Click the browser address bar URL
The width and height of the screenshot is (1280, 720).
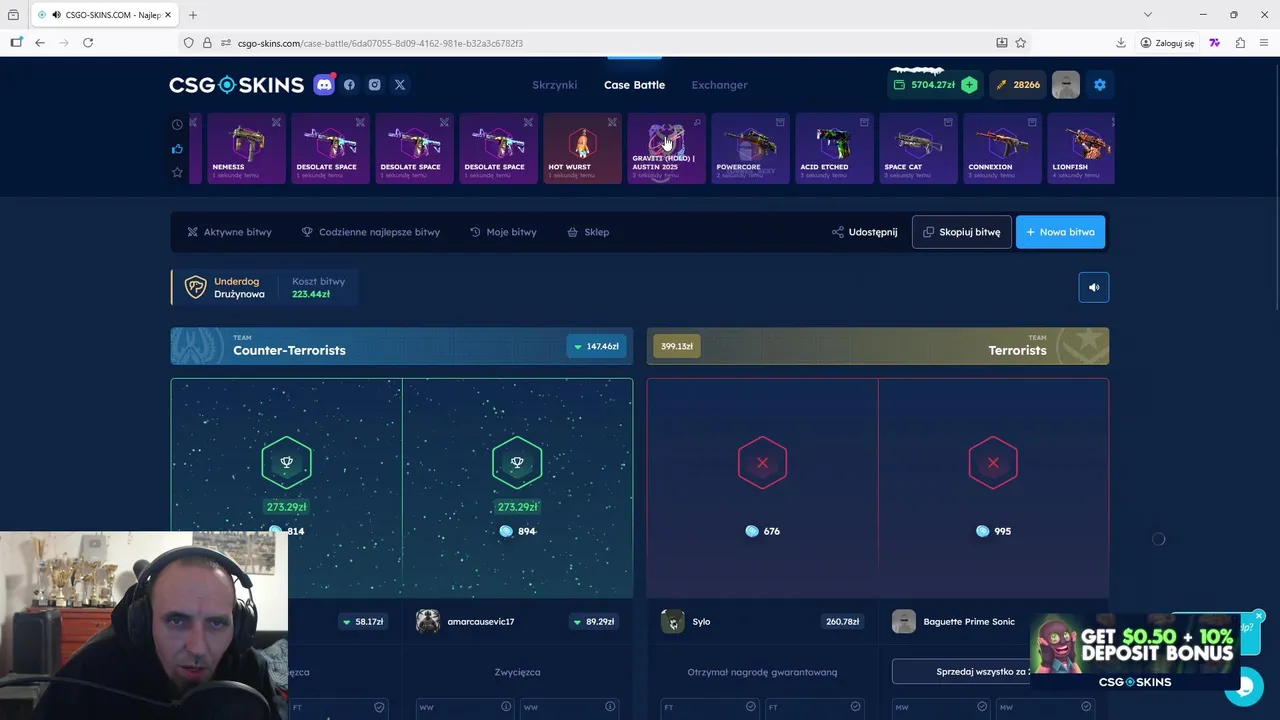pos(380,43)
